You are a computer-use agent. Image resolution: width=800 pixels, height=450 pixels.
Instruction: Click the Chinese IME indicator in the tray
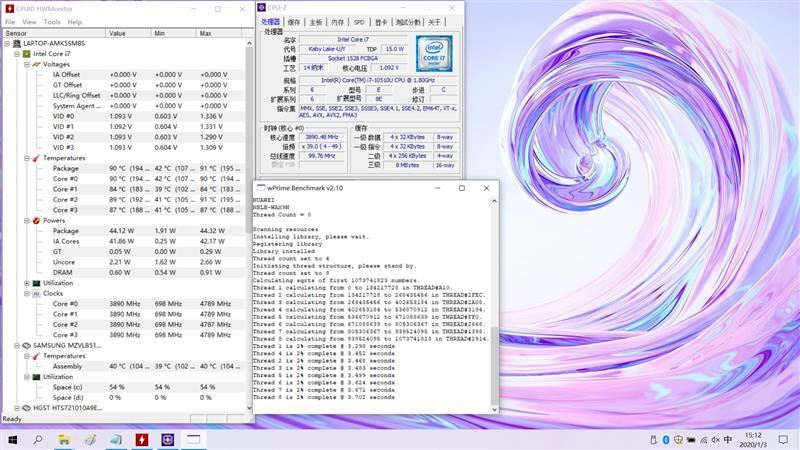tap(728, 440)
